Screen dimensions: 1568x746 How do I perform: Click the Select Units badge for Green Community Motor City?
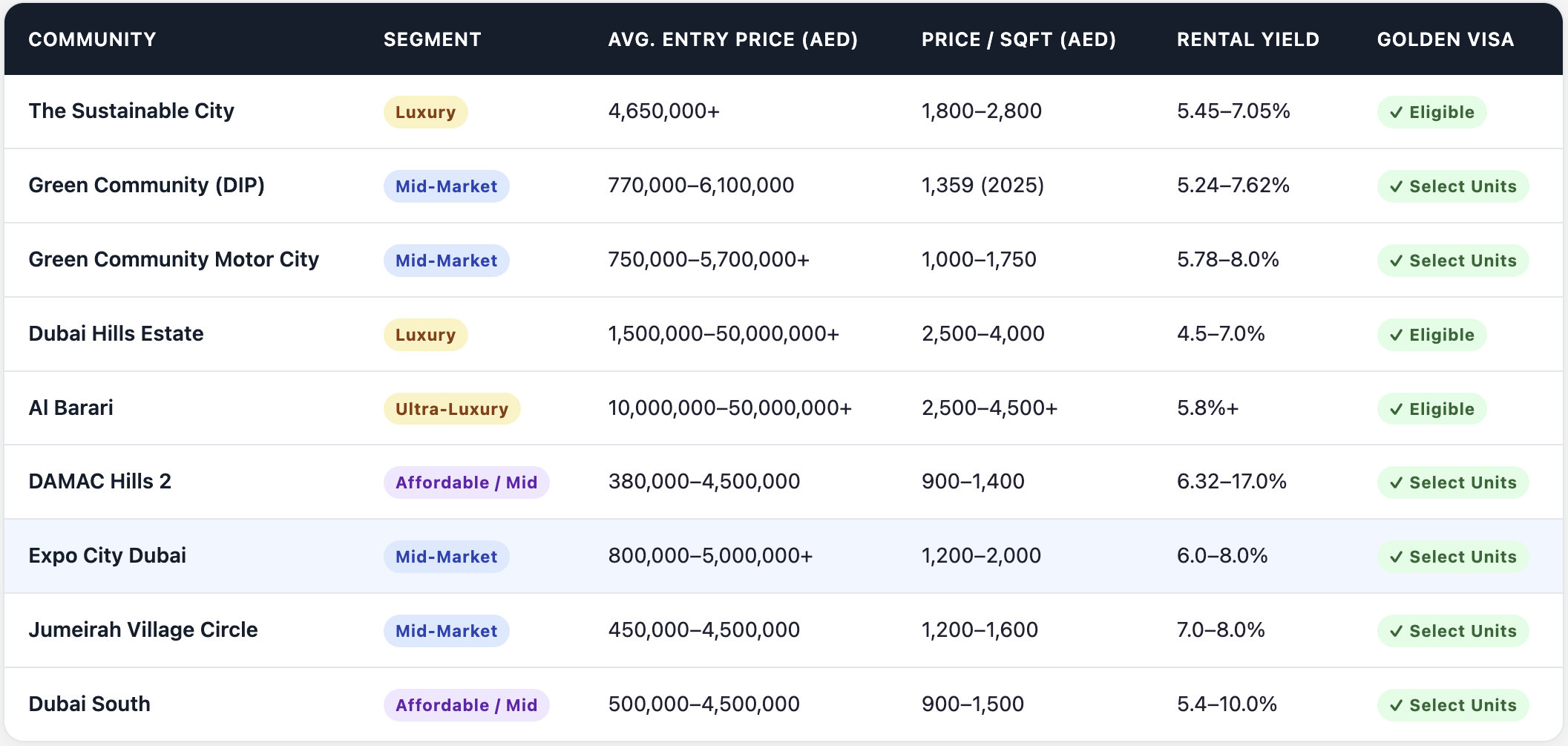(1452, 261)
